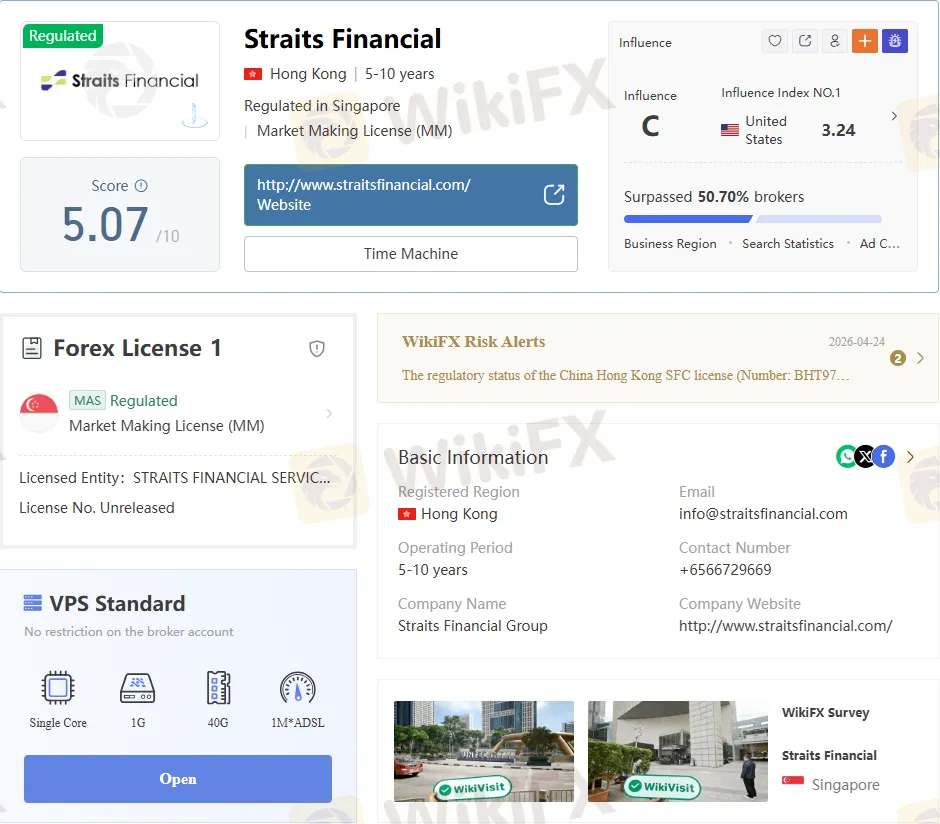Screen dimensions: 940x824
Task: Click the X (Twitter) social icon
Action: point(865,457)
